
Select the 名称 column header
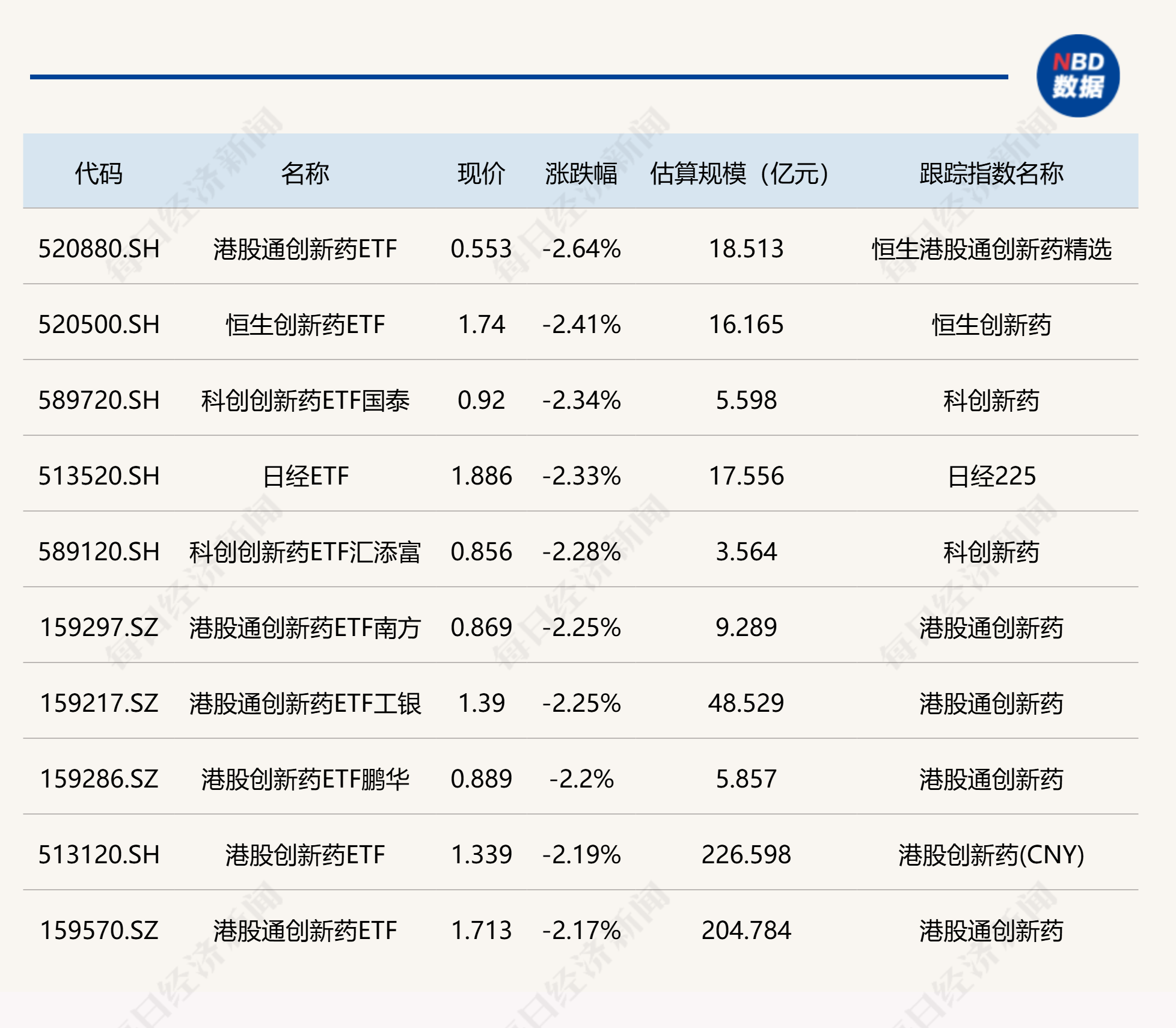click(x=305, y=174)
